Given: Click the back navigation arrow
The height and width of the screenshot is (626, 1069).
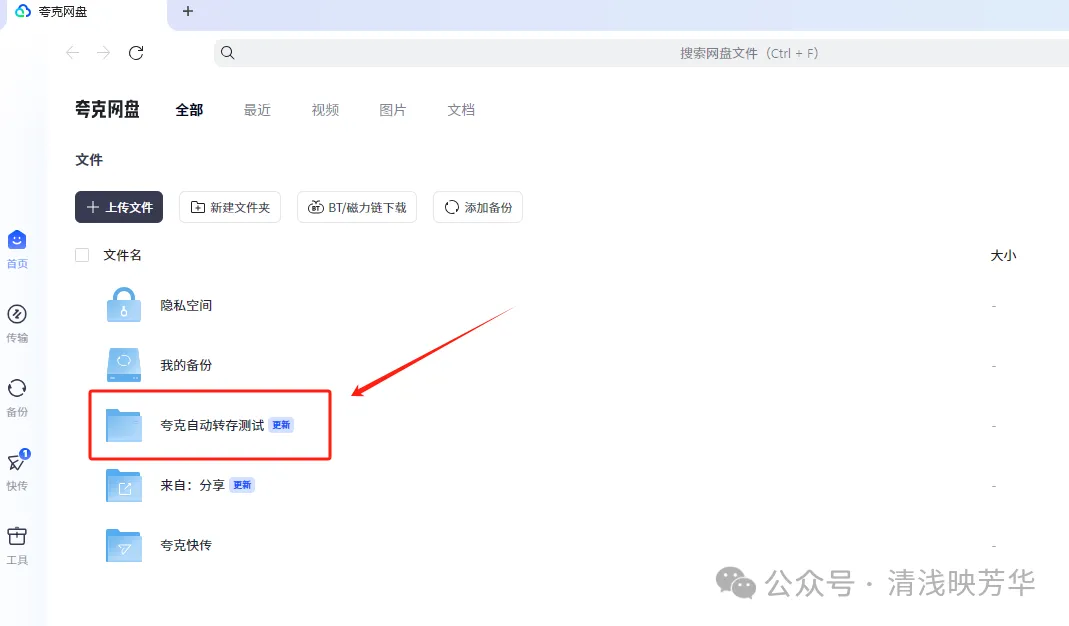Looking at the screenshot, I should tap(73, 53).
